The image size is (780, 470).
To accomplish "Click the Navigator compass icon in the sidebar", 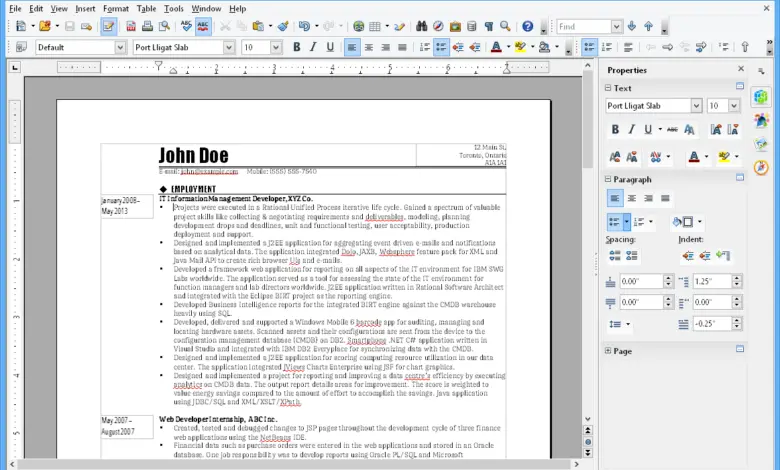I will (761, 167).
